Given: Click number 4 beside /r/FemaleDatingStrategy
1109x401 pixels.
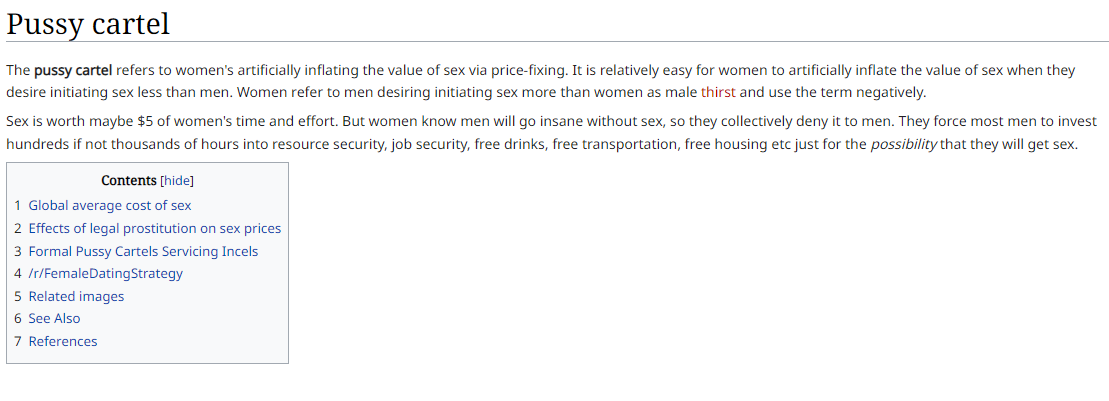Looking at the screenshot, I should [18, 273].
